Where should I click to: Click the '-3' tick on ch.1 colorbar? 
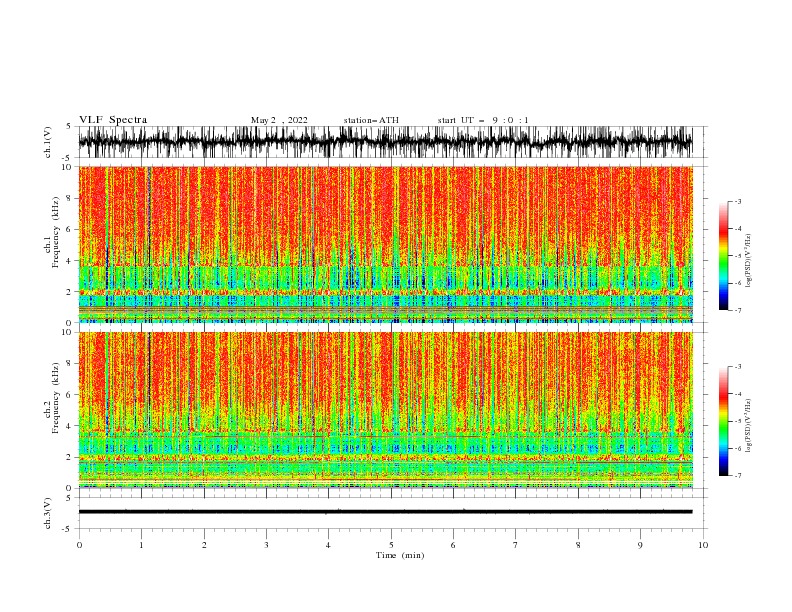click(737, 201)
